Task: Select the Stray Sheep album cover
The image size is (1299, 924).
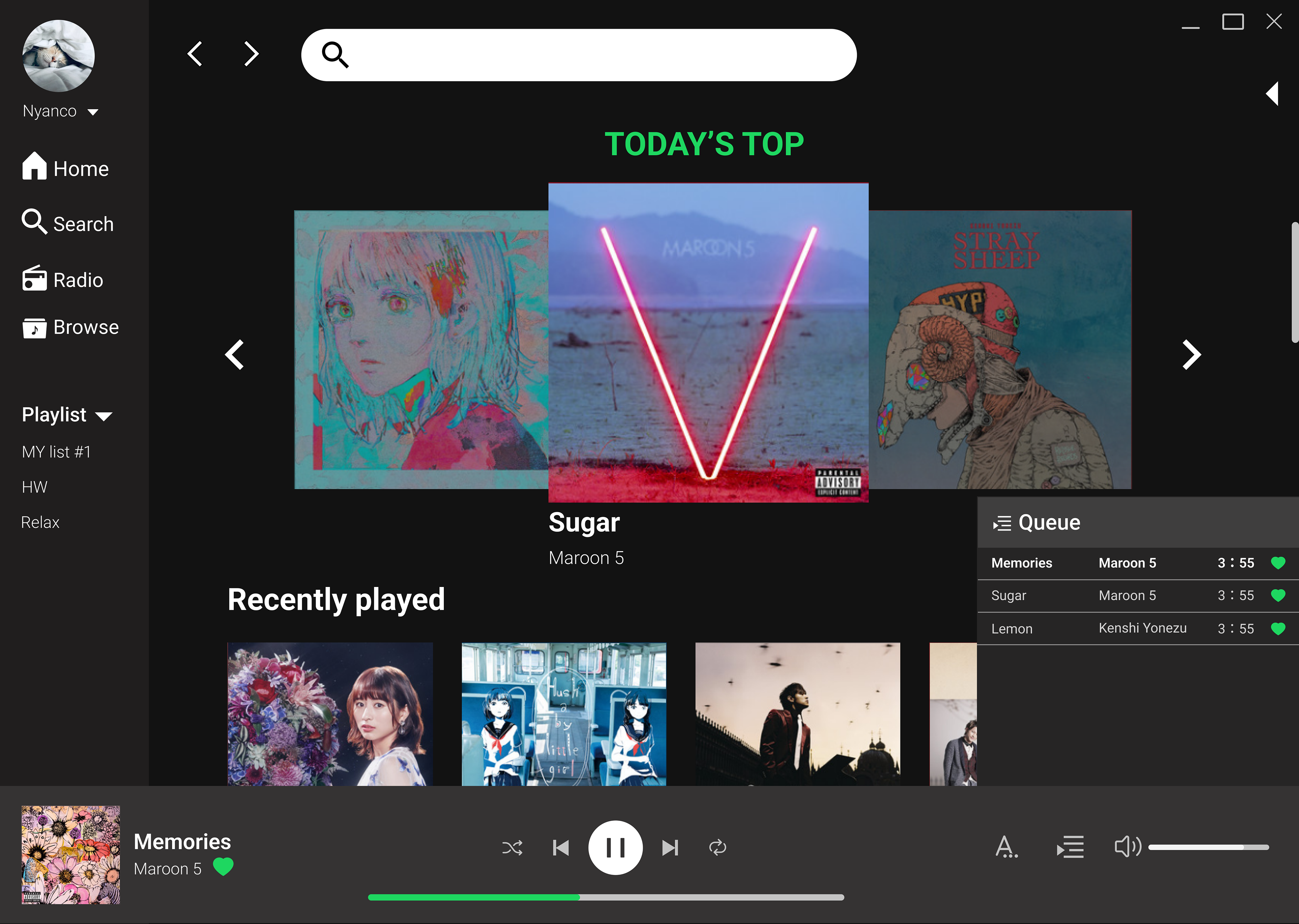Action: pos(1000,350)
